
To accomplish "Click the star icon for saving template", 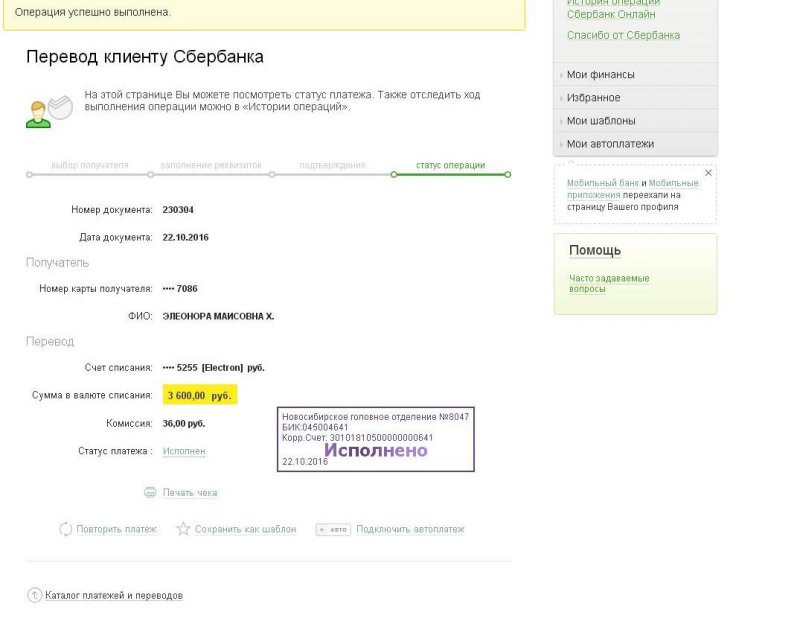I will point(183,529).
